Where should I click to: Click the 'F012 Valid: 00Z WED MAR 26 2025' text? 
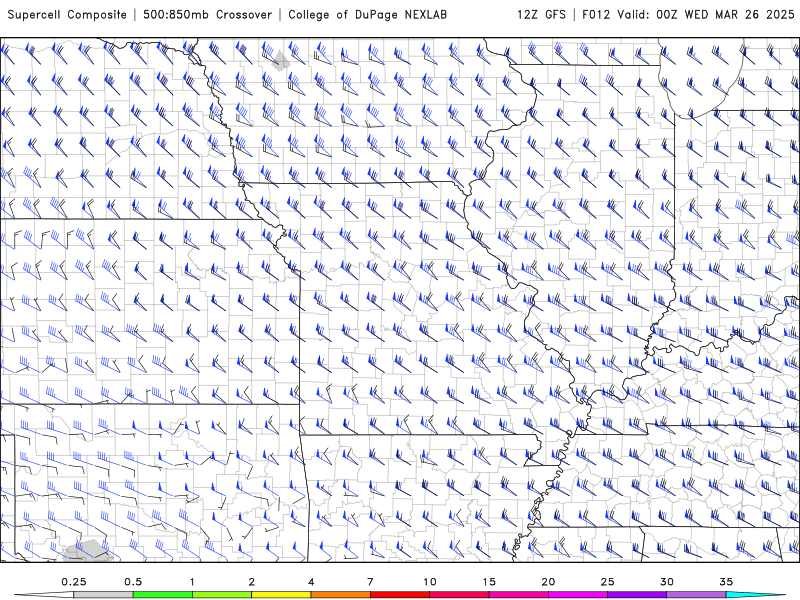click(x=688, y=15)
